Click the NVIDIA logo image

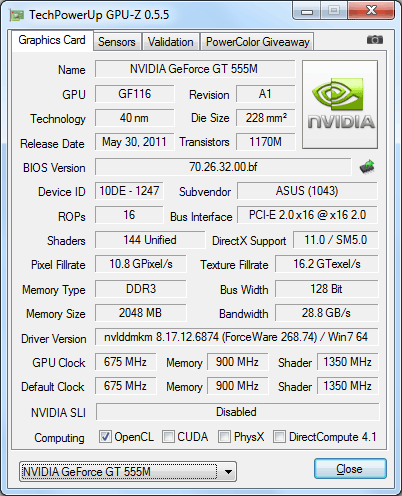(340, 104)
